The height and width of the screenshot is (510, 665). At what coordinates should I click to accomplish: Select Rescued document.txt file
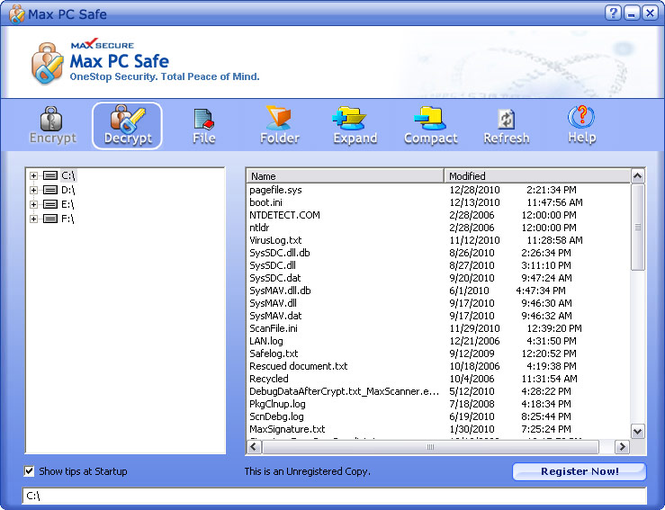tap(298, 366)
